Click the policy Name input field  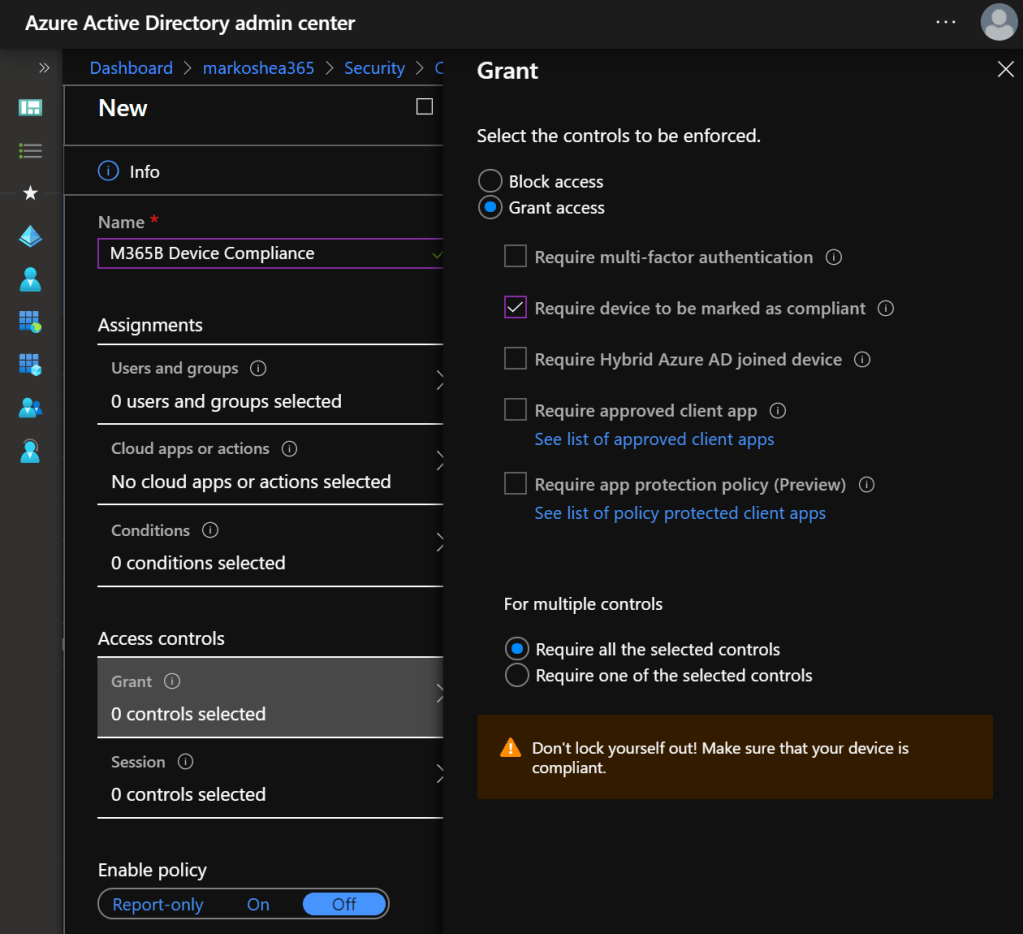[265, 254]
